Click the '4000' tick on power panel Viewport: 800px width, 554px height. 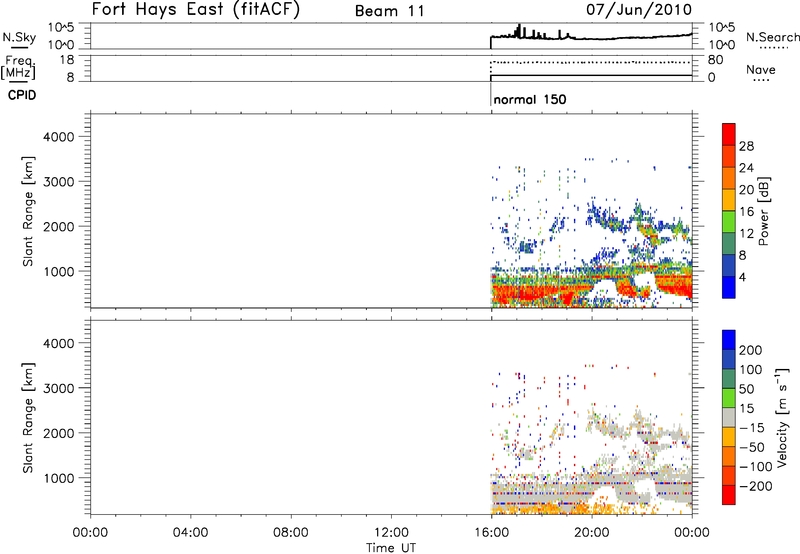click(x=59, y=137)
